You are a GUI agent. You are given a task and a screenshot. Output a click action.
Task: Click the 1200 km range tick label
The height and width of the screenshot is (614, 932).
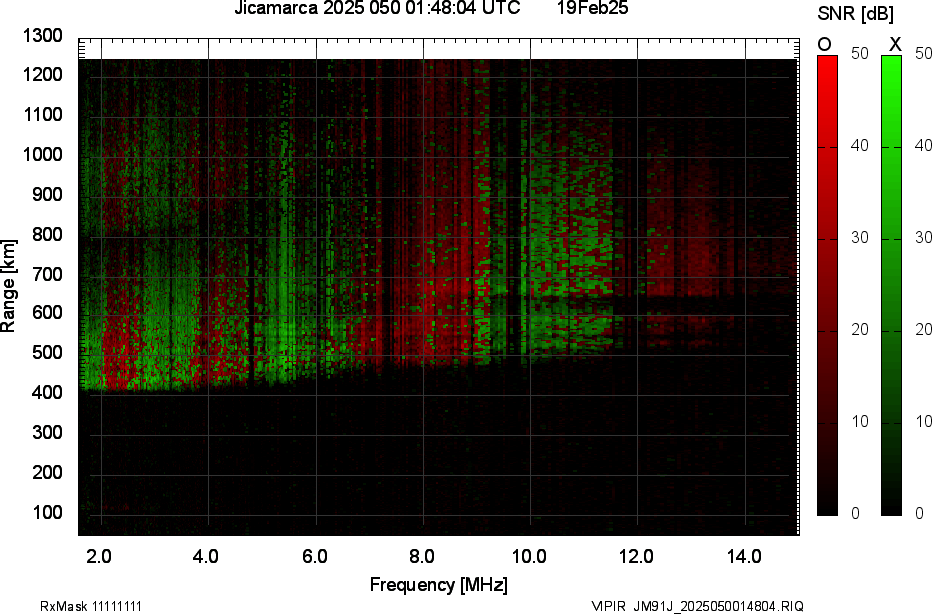[x=43, y=74]
